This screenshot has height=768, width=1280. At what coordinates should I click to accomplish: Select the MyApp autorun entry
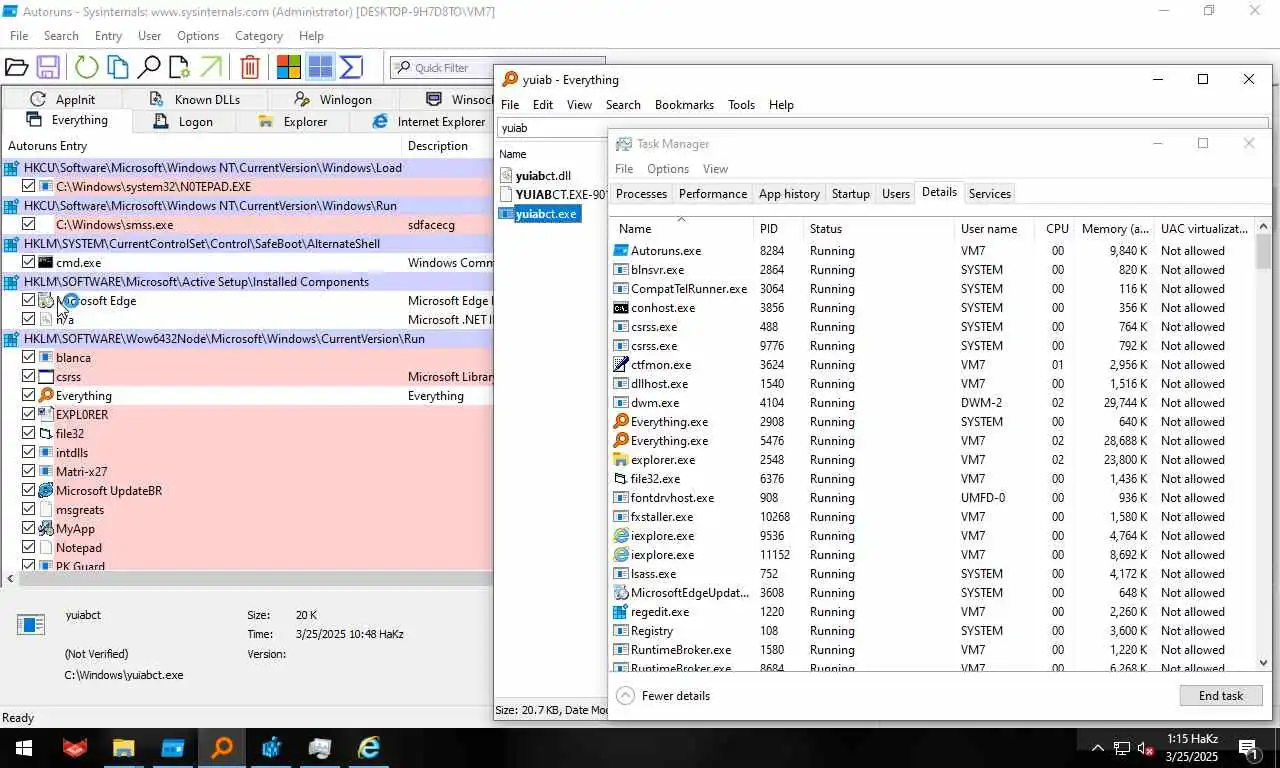coord(247,528)
